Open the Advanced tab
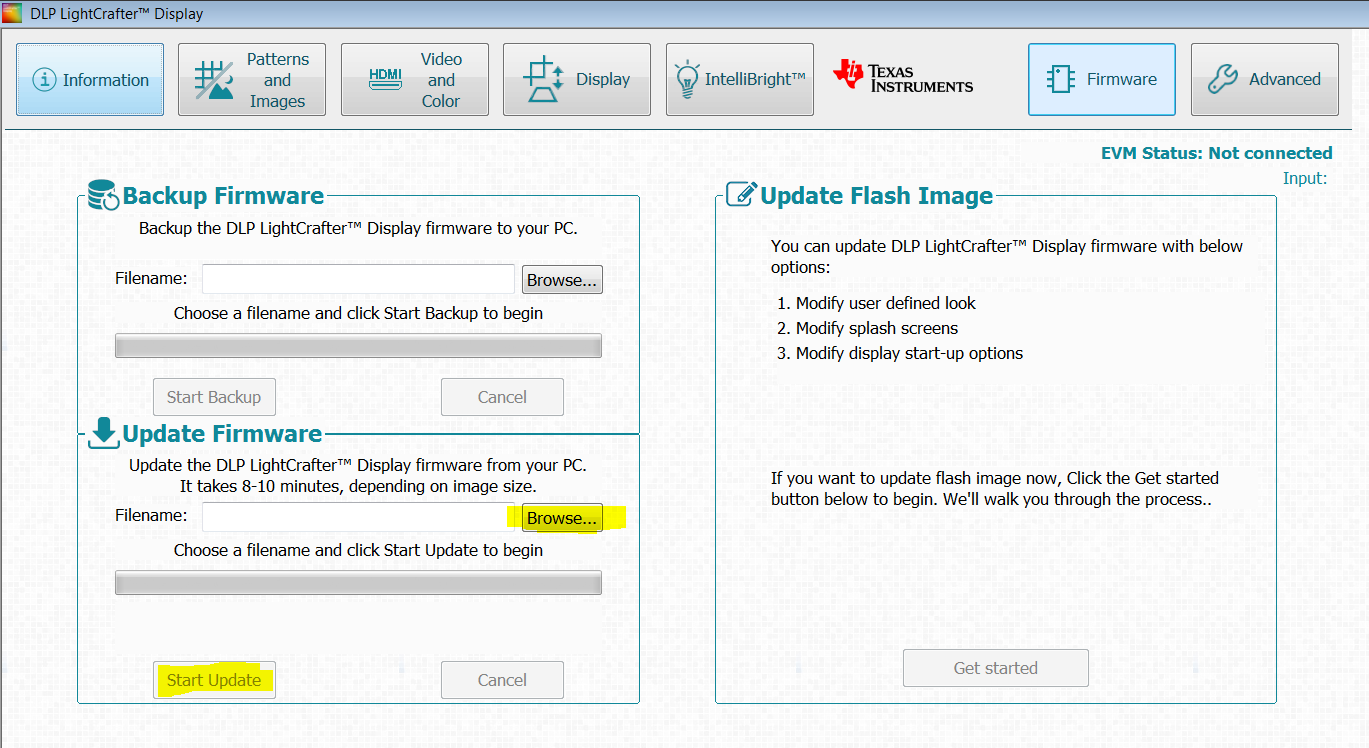 pos(1265,80)
